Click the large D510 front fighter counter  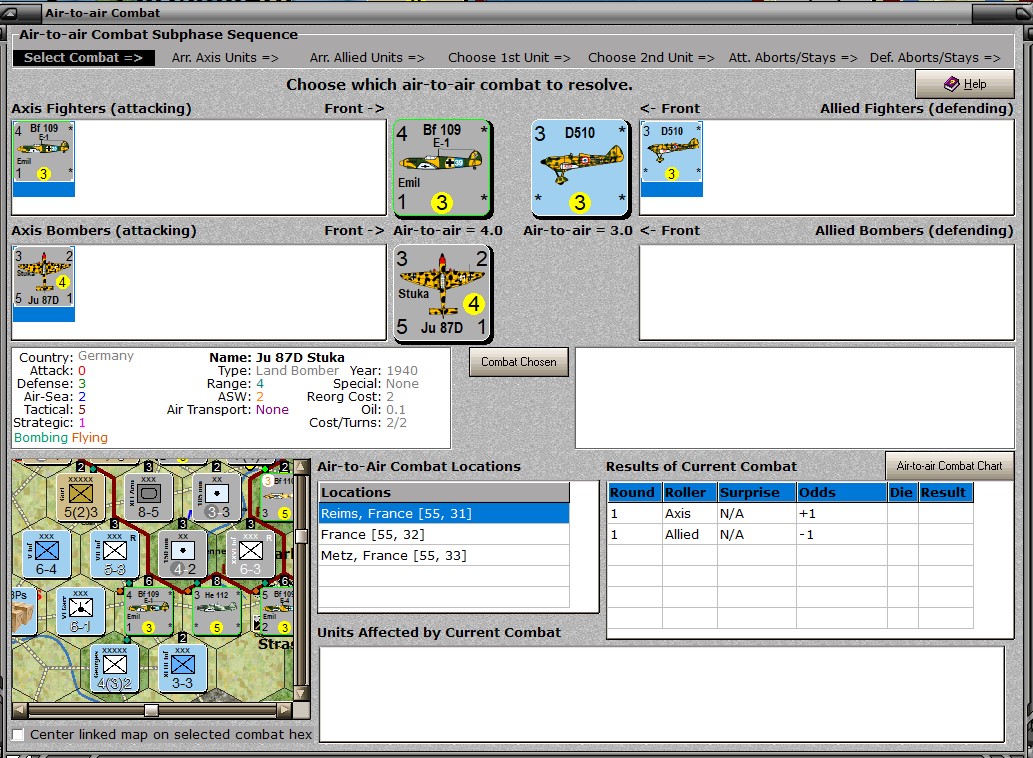(x=580, y=168)
